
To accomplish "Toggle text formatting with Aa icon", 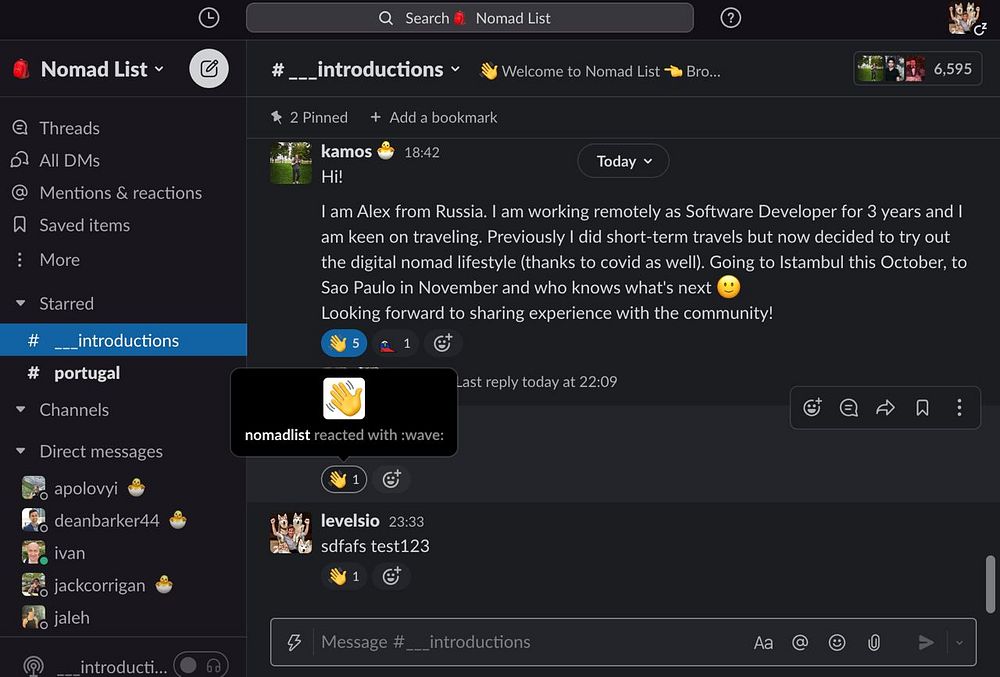I will click(x=763, y=643).
